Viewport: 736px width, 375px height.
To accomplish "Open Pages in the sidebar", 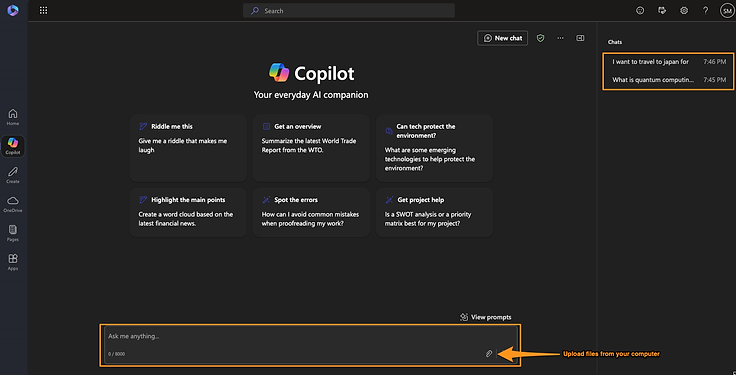I will pyautogui.click(x=13, y=233).
